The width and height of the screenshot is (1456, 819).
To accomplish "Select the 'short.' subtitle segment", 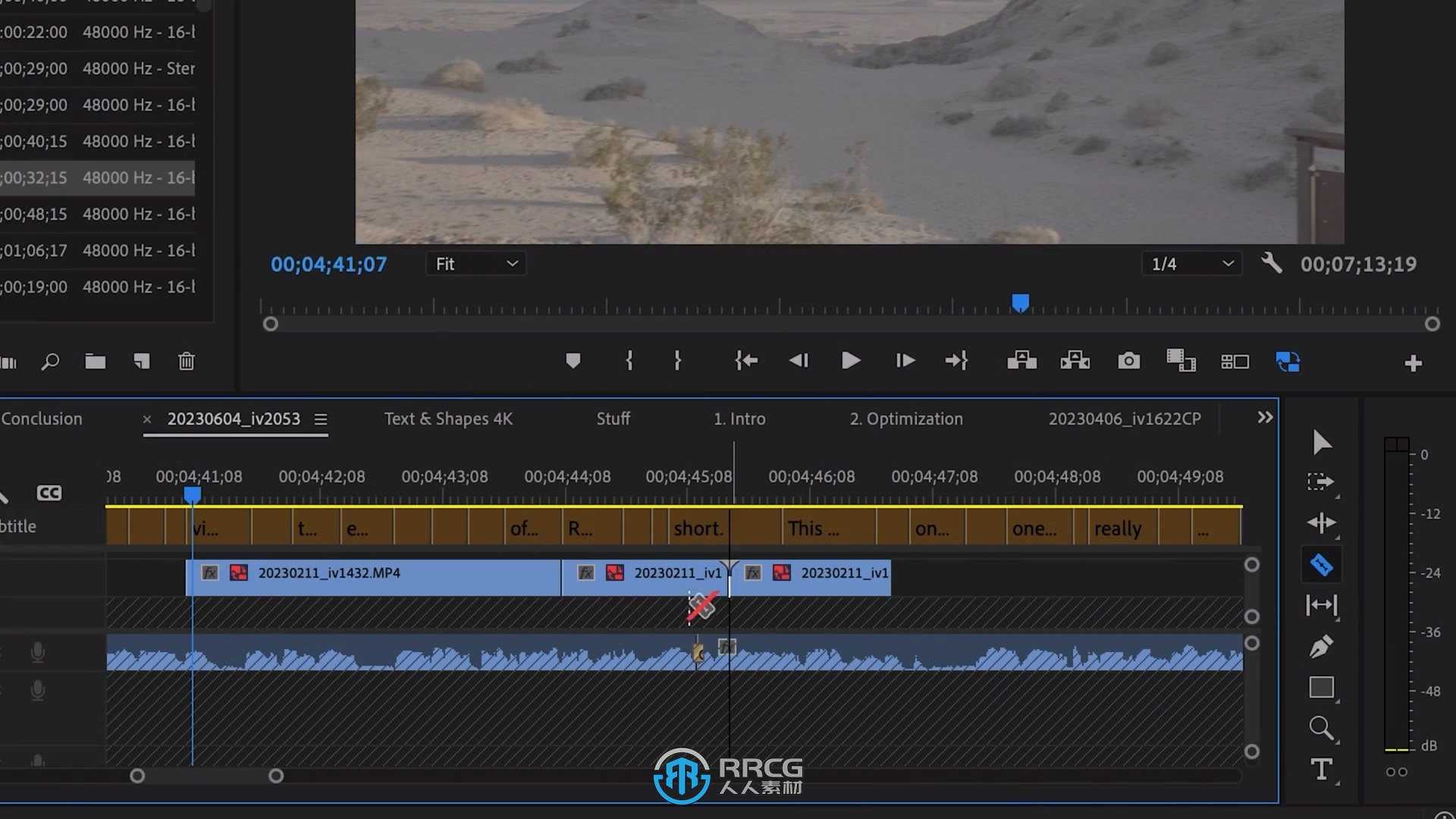I will (698, 528).
